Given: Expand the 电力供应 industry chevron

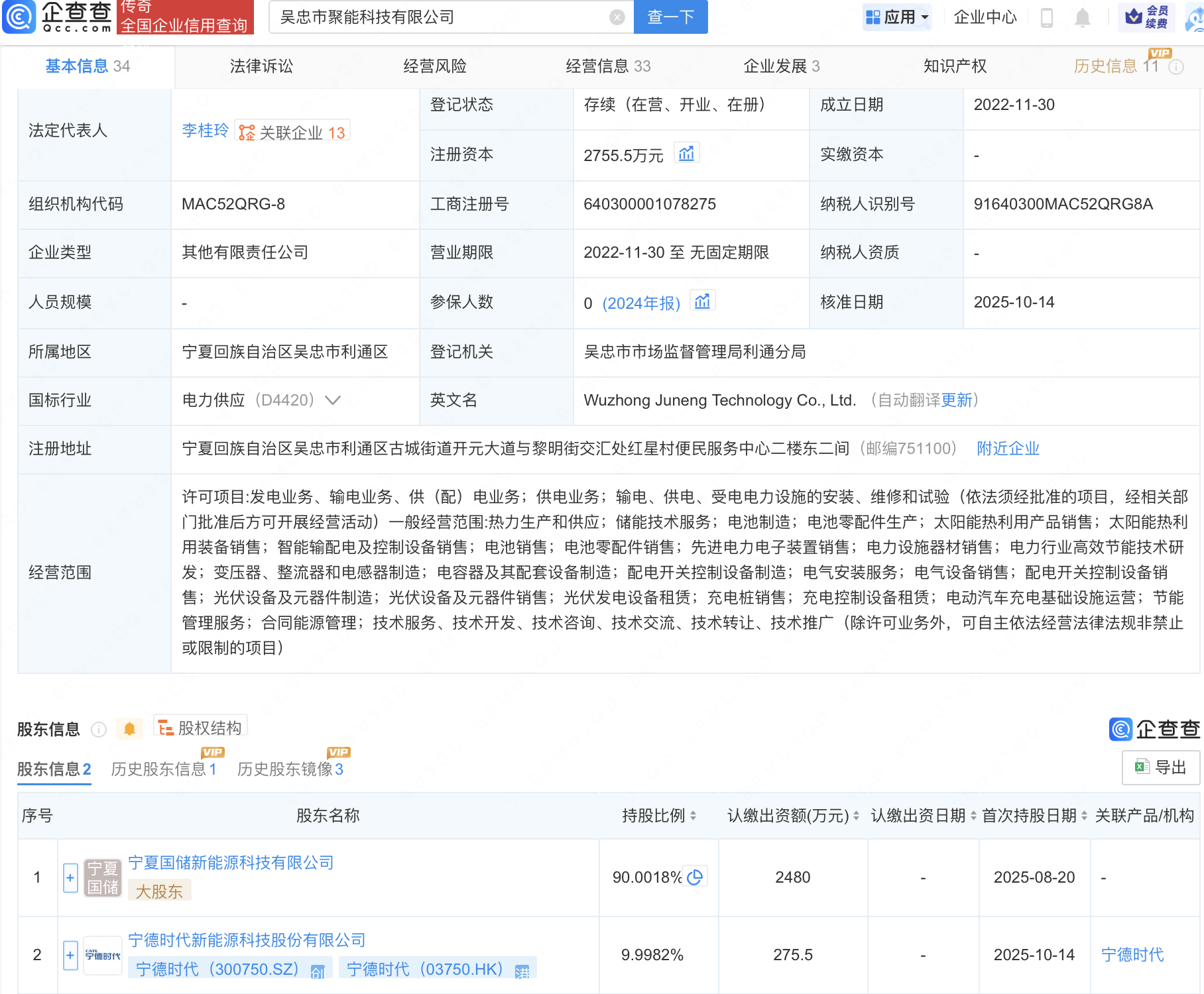Looking at the screenshot, I should click(333, 400).
